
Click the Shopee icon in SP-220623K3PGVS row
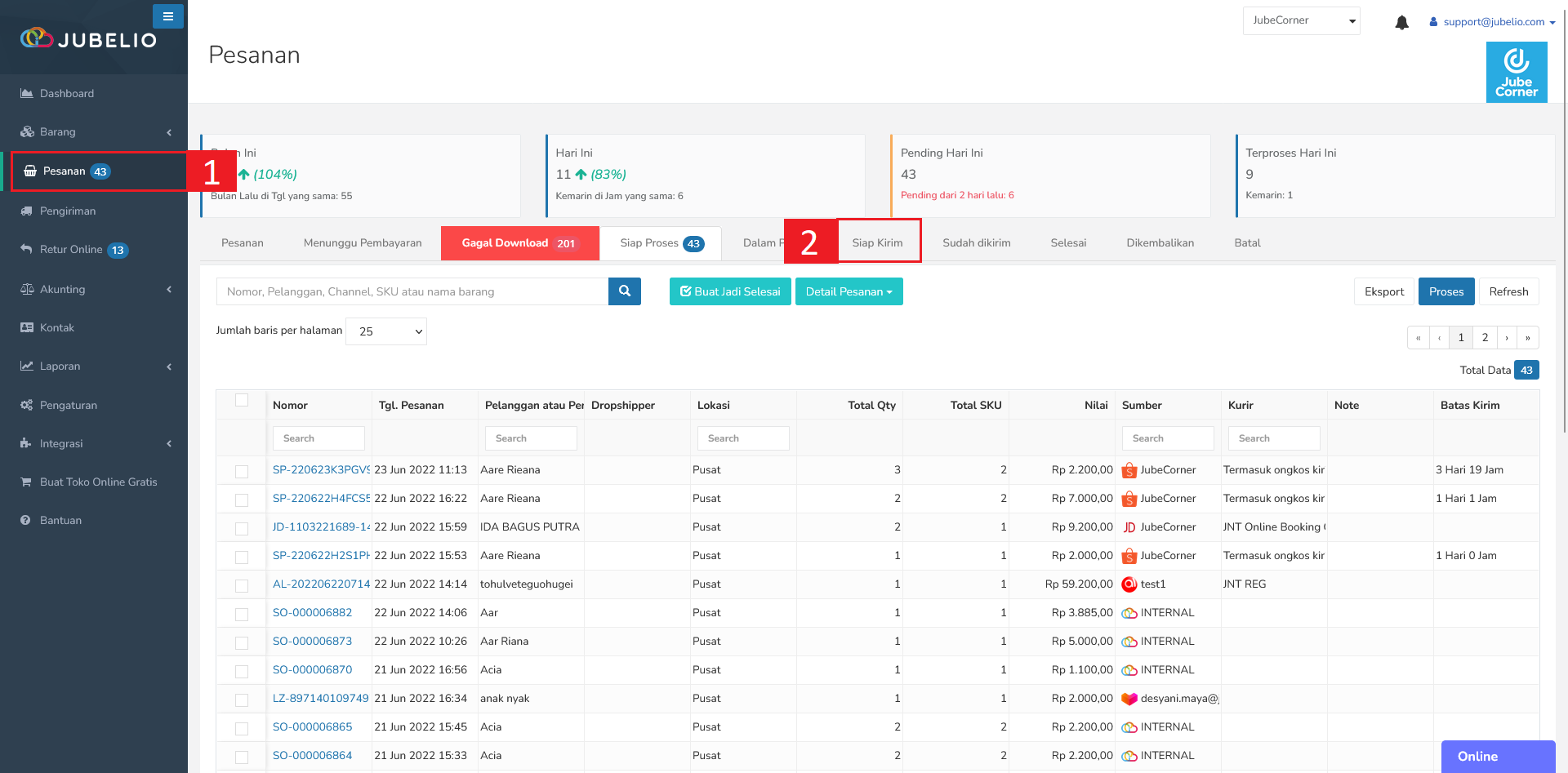click(x=1129, y=470)
